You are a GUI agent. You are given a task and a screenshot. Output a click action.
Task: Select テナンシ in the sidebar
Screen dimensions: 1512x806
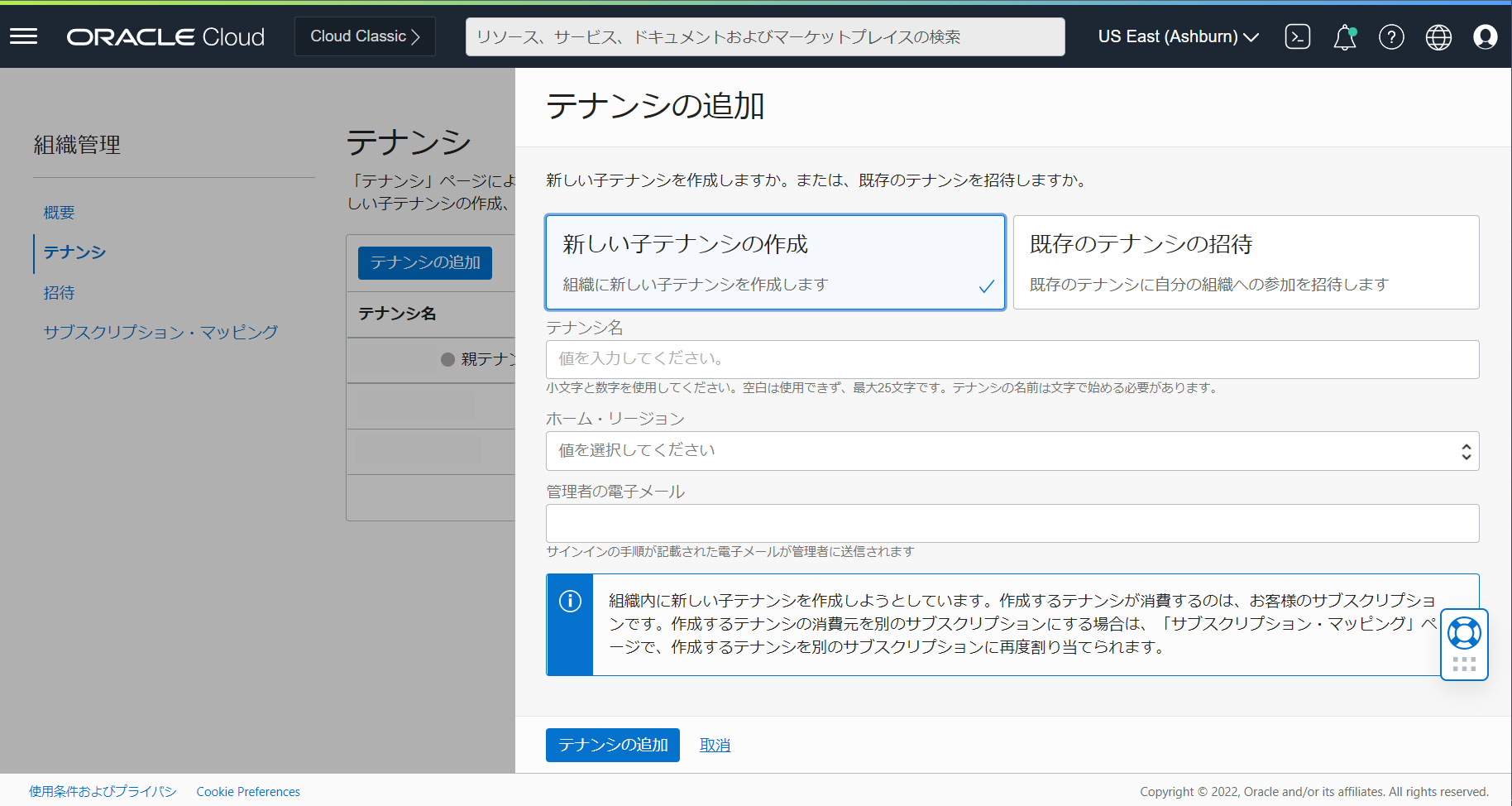tap(74, 252)
